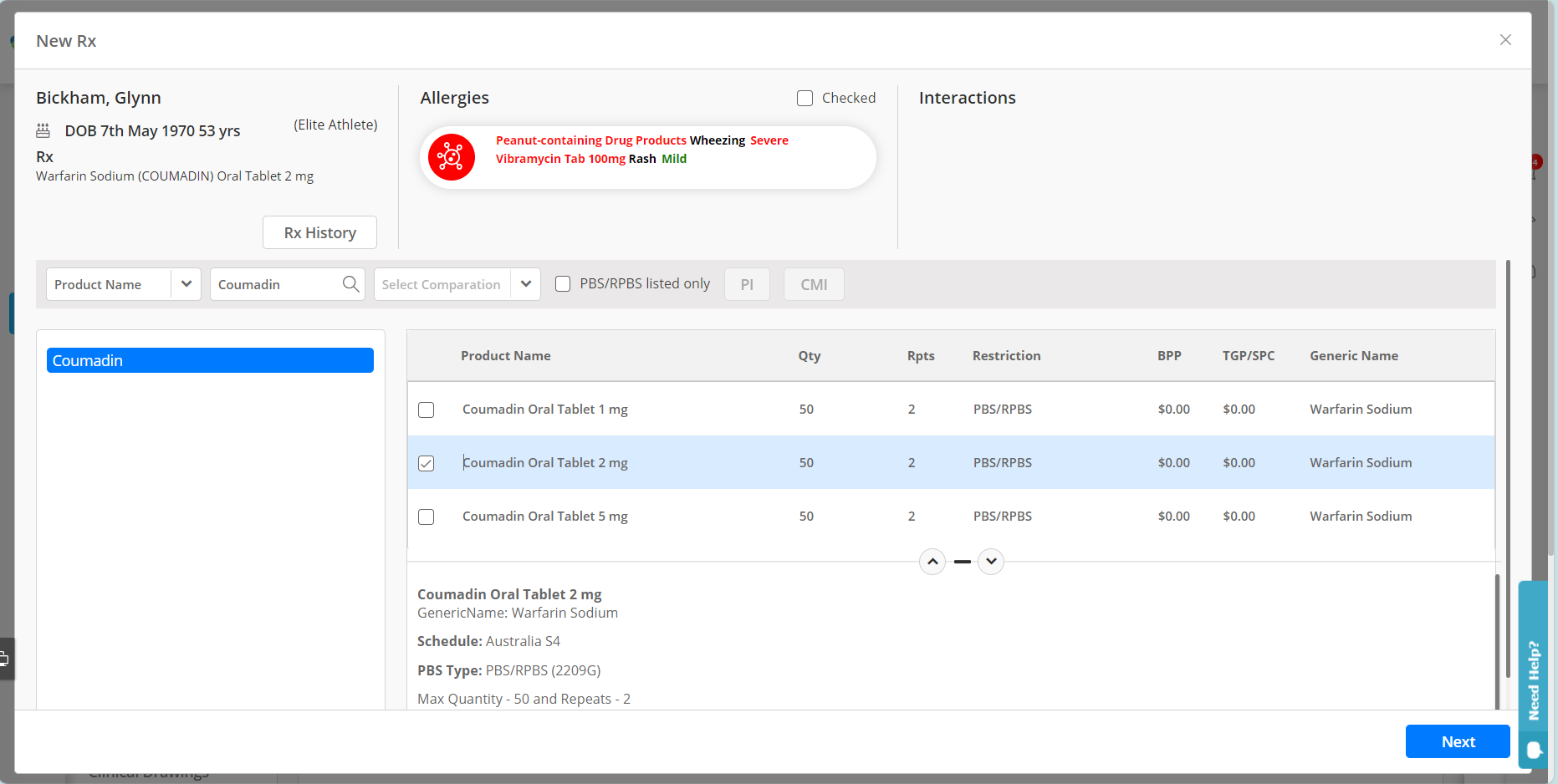Click Warfarin Sodium generic name in 5 mg row
The height and width of the screenshot is (784, 1558).
pyautogui.click(x=1361, y=517)
